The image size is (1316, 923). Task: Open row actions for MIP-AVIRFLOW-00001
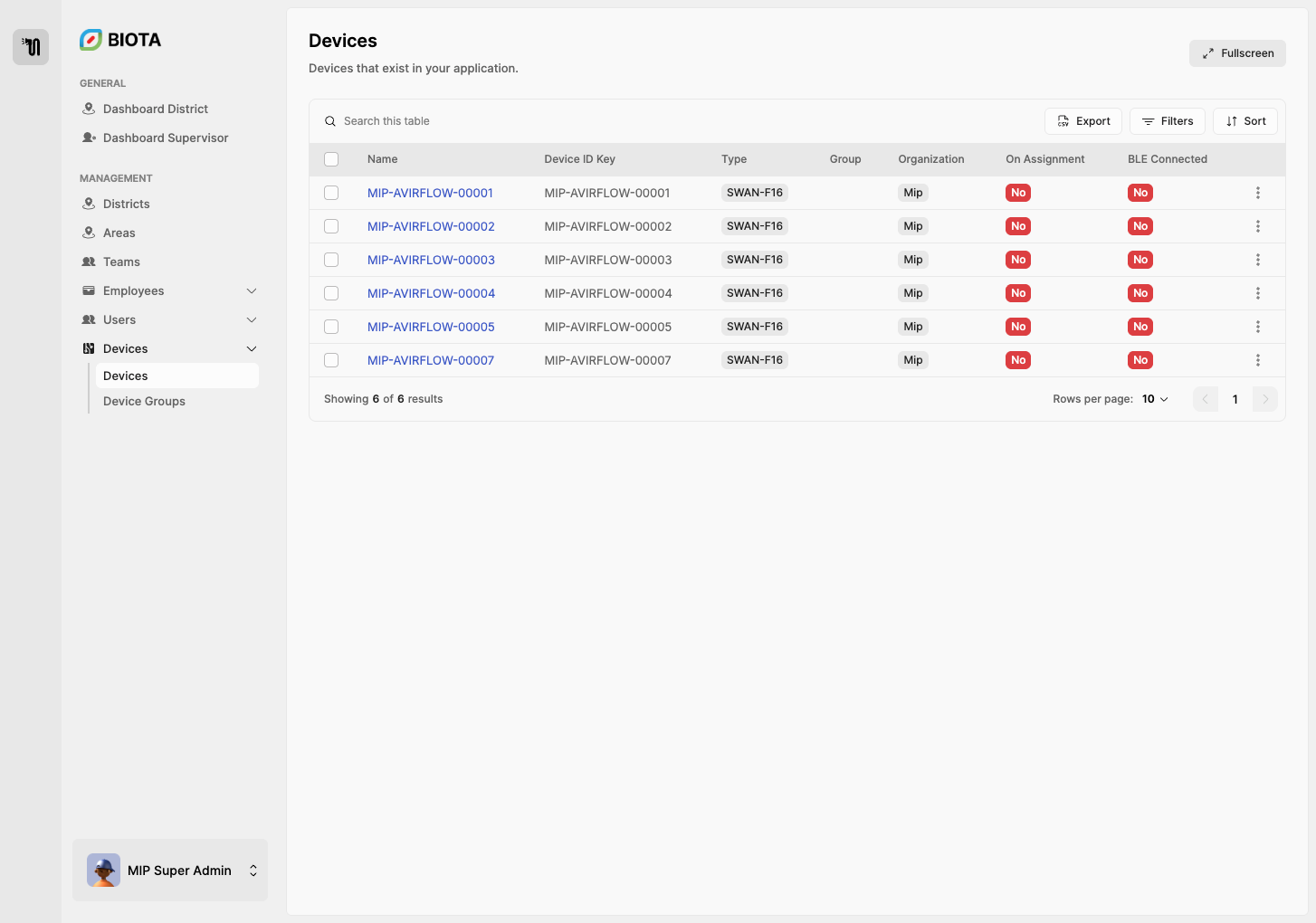click(1257, 193)
